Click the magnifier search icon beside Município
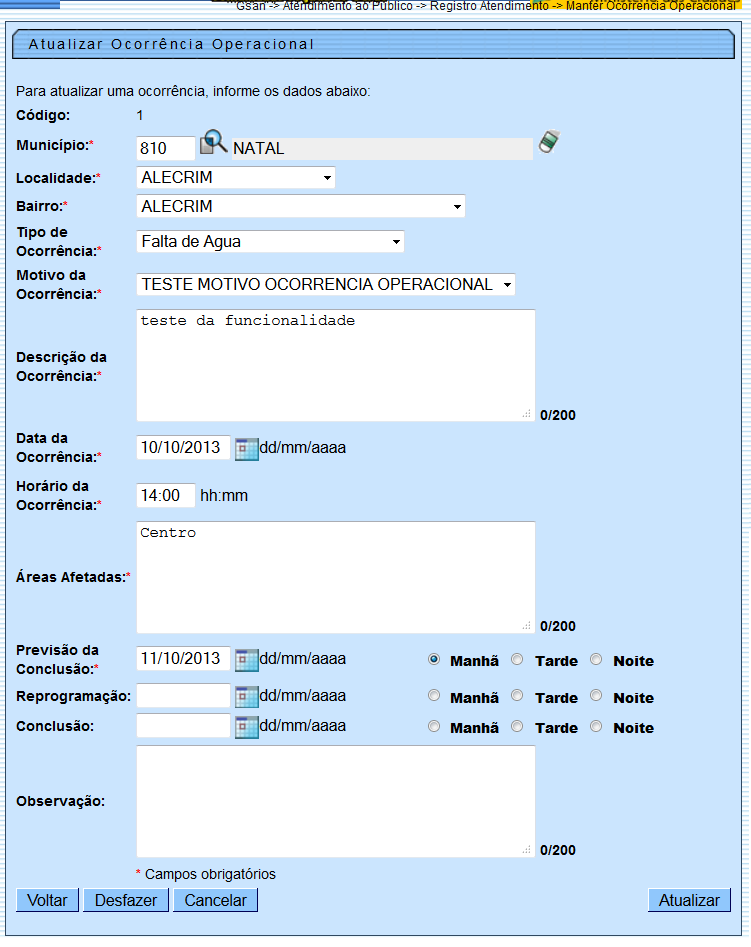This screenshot has height=947, width=751. click(214, 144)
